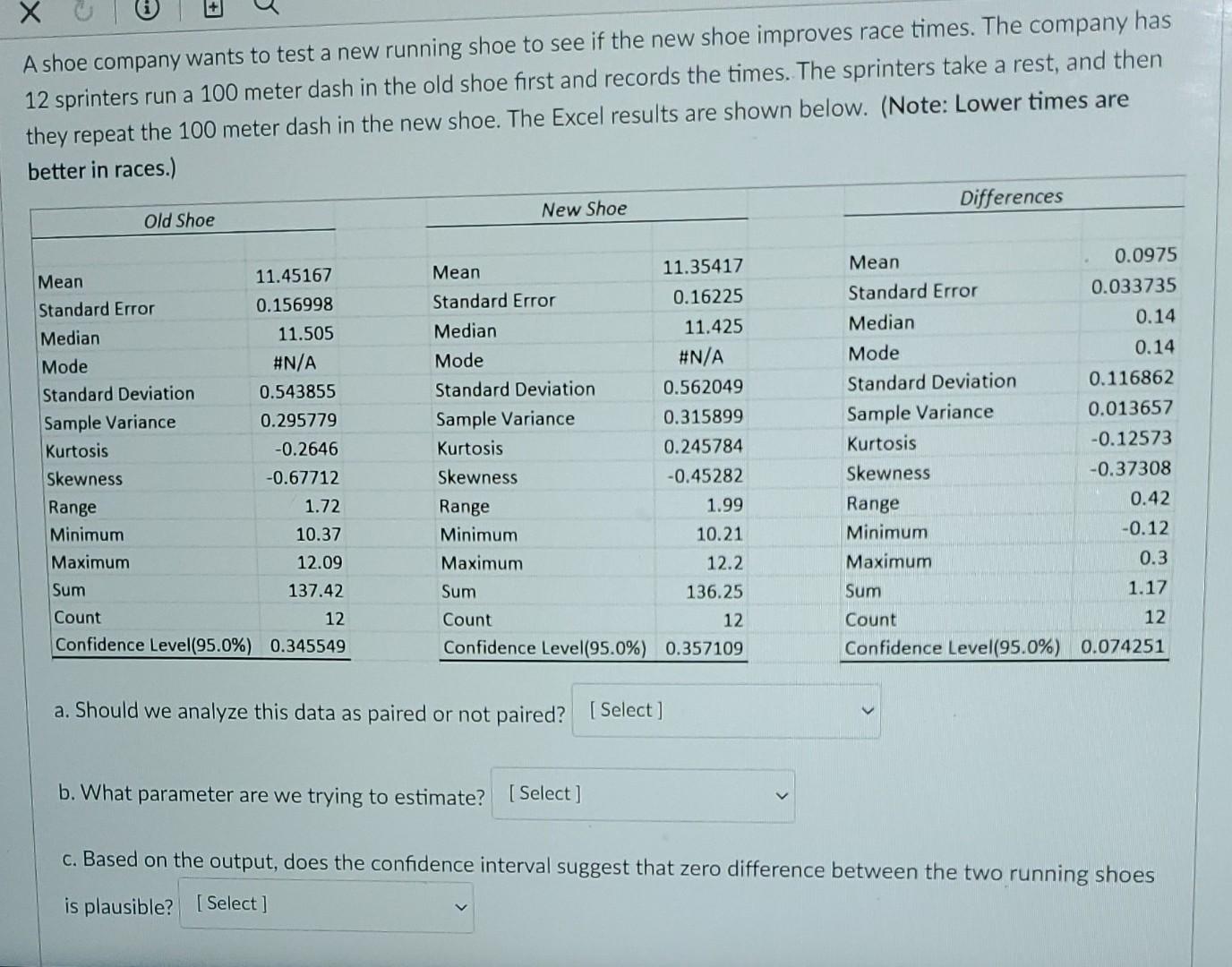Select New Shoe sum value 136.25
This screenshot has height=967, width=1232.
[x=714, y=592]
